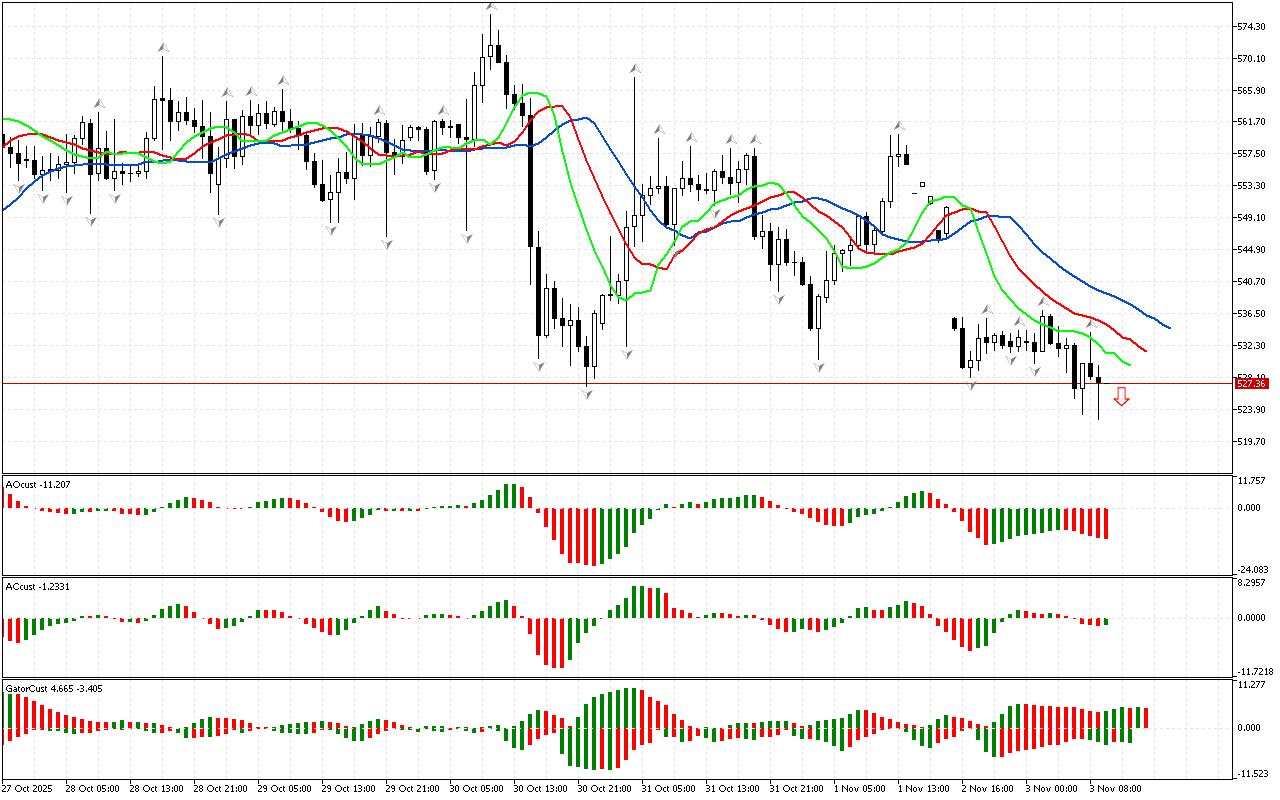
Task: Click the up fractal arrow above the highest candle
Action: (491, 6)
